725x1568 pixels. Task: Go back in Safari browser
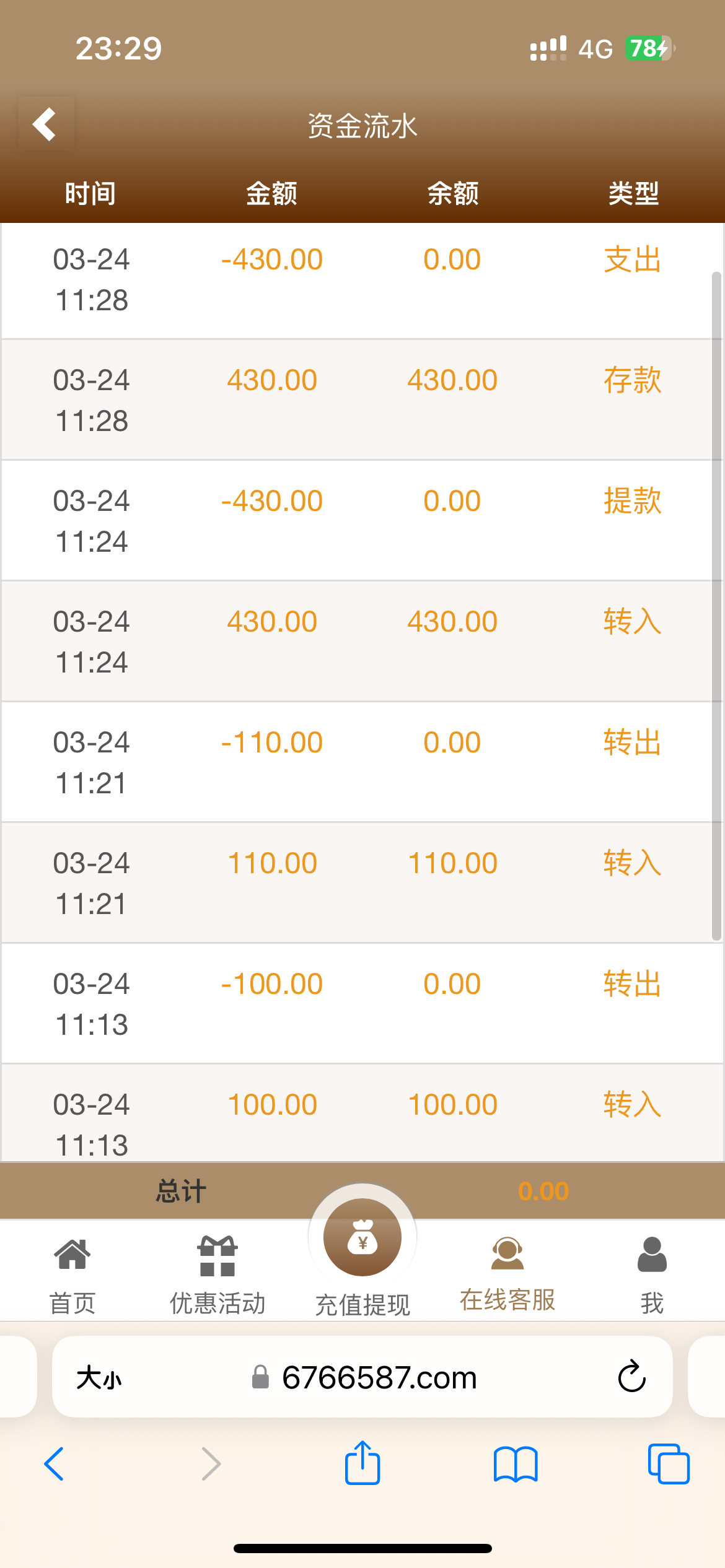[x=55, y=1465]
